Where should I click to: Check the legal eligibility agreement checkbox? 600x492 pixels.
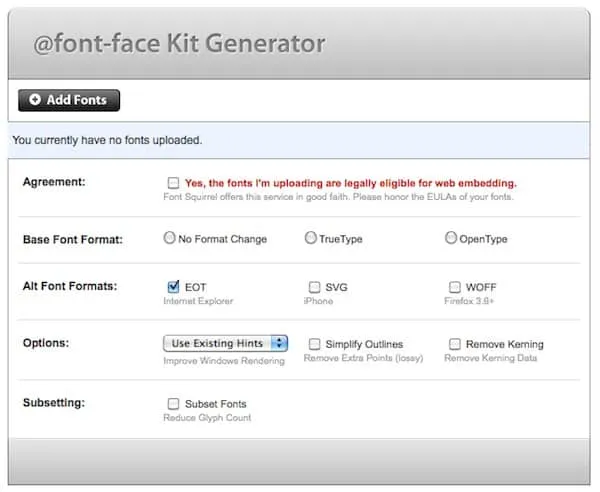pos(174,183)
